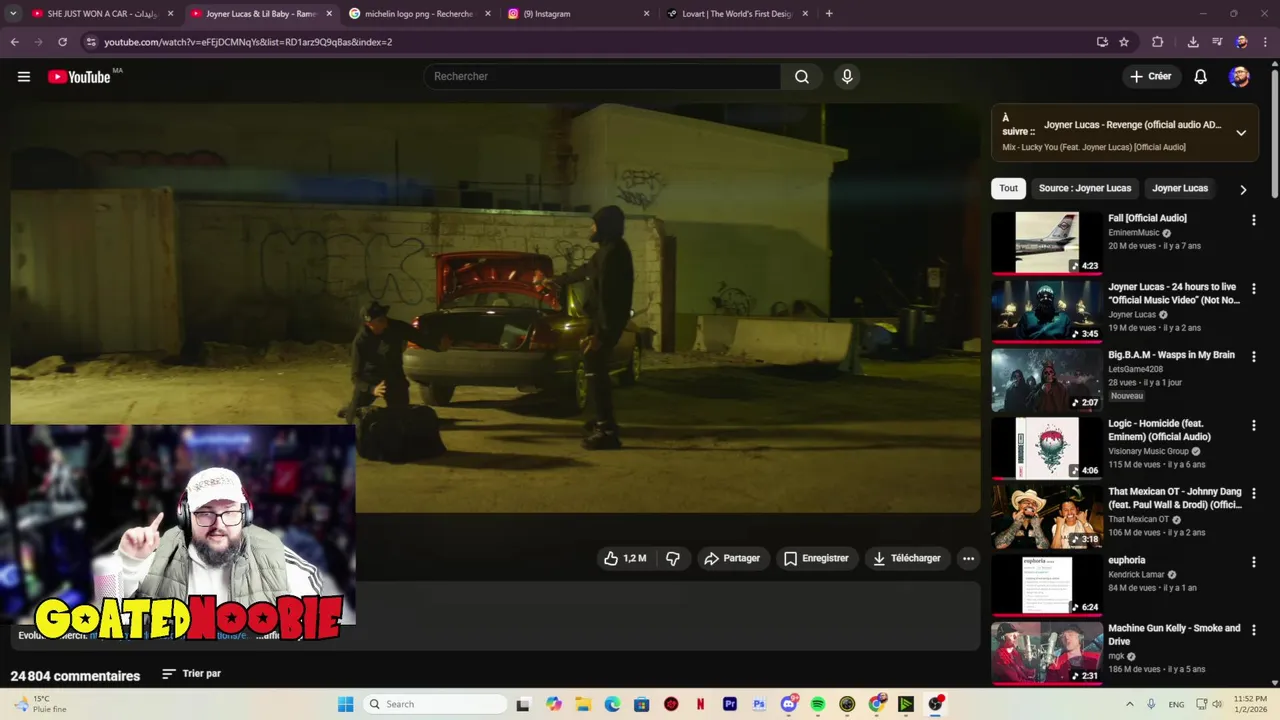Open Spotify from the taskbar
Screen dimensions: 1280x720
(x=818, y=704)
